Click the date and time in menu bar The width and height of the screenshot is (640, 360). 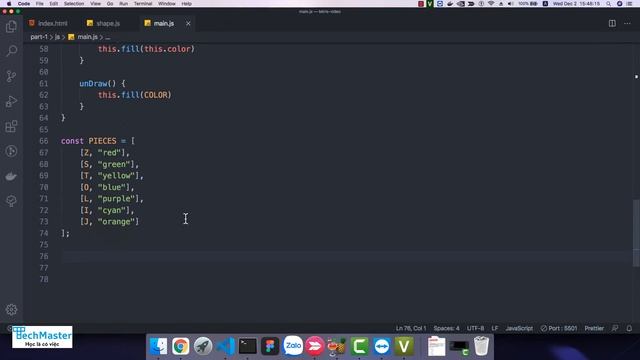pyautogui.click(x=576, y=4)
